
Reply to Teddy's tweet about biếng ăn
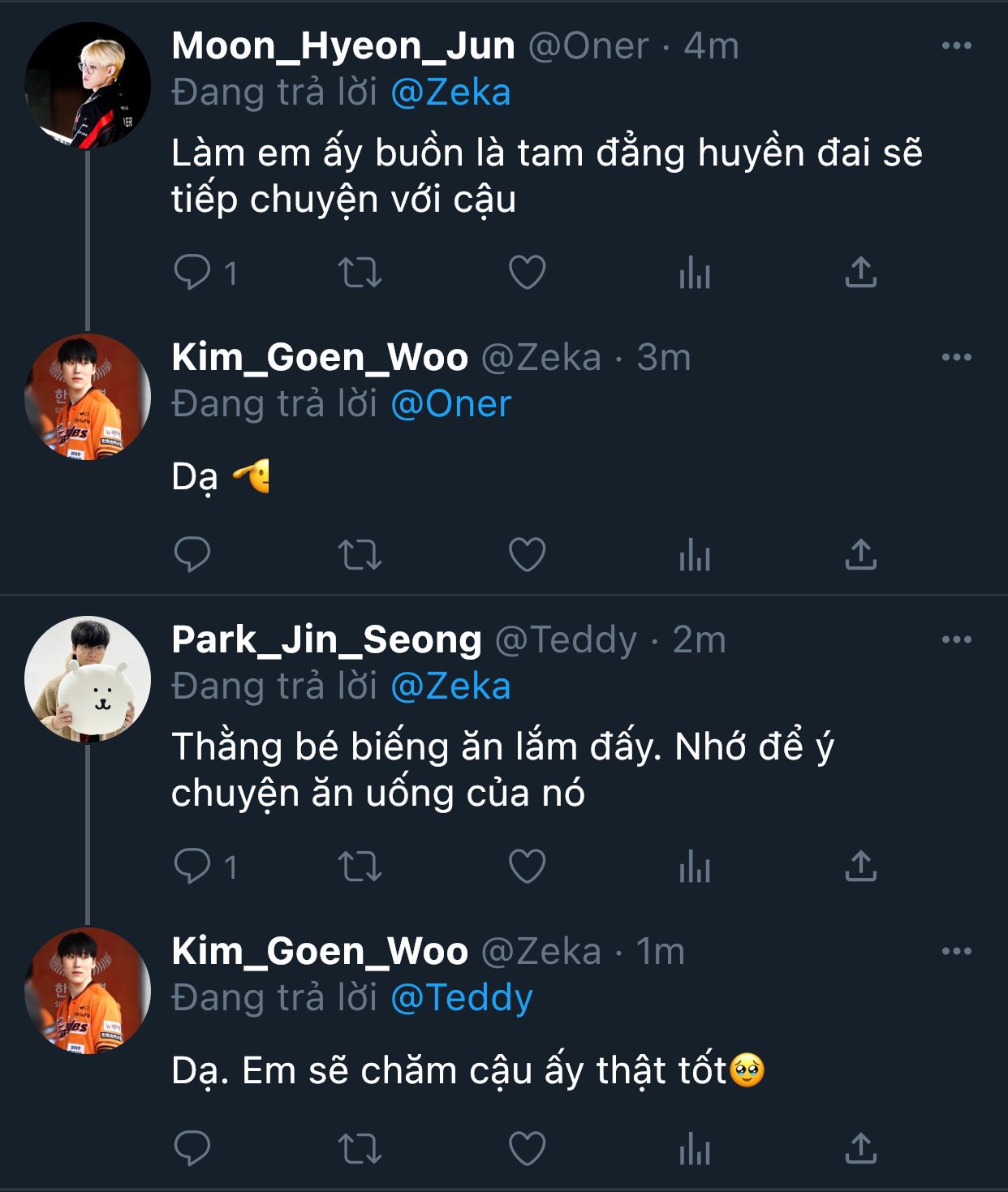[x=192, y=866]
